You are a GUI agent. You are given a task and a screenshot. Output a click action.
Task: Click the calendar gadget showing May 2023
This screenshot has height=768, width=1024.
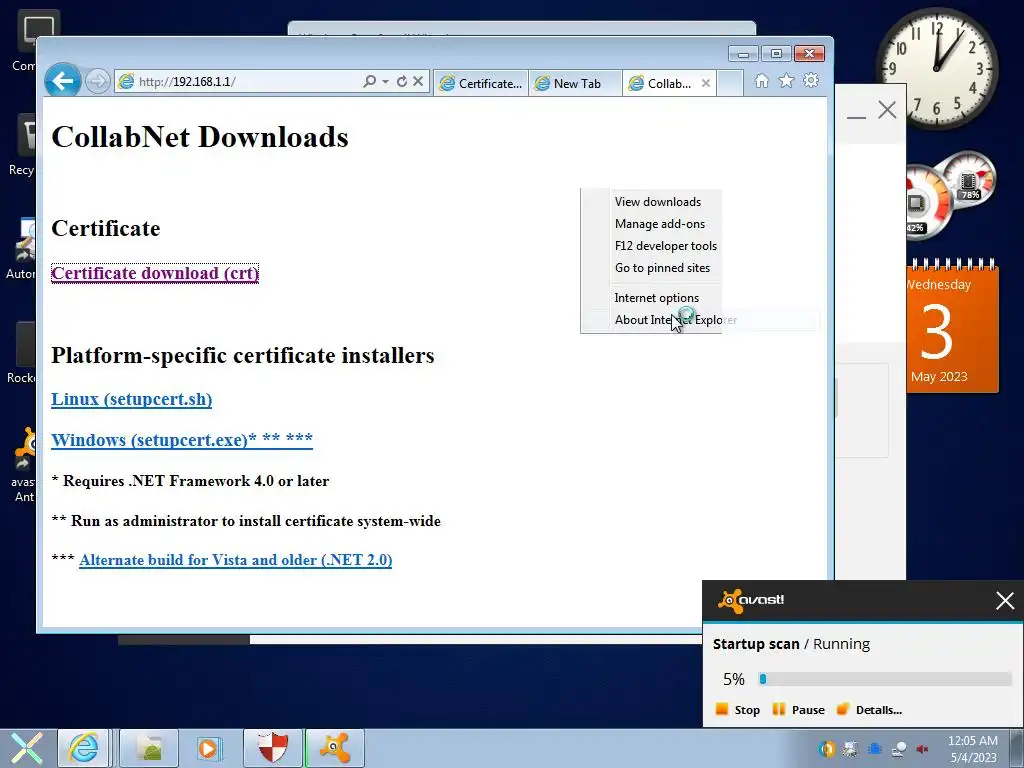click(952, 327)
